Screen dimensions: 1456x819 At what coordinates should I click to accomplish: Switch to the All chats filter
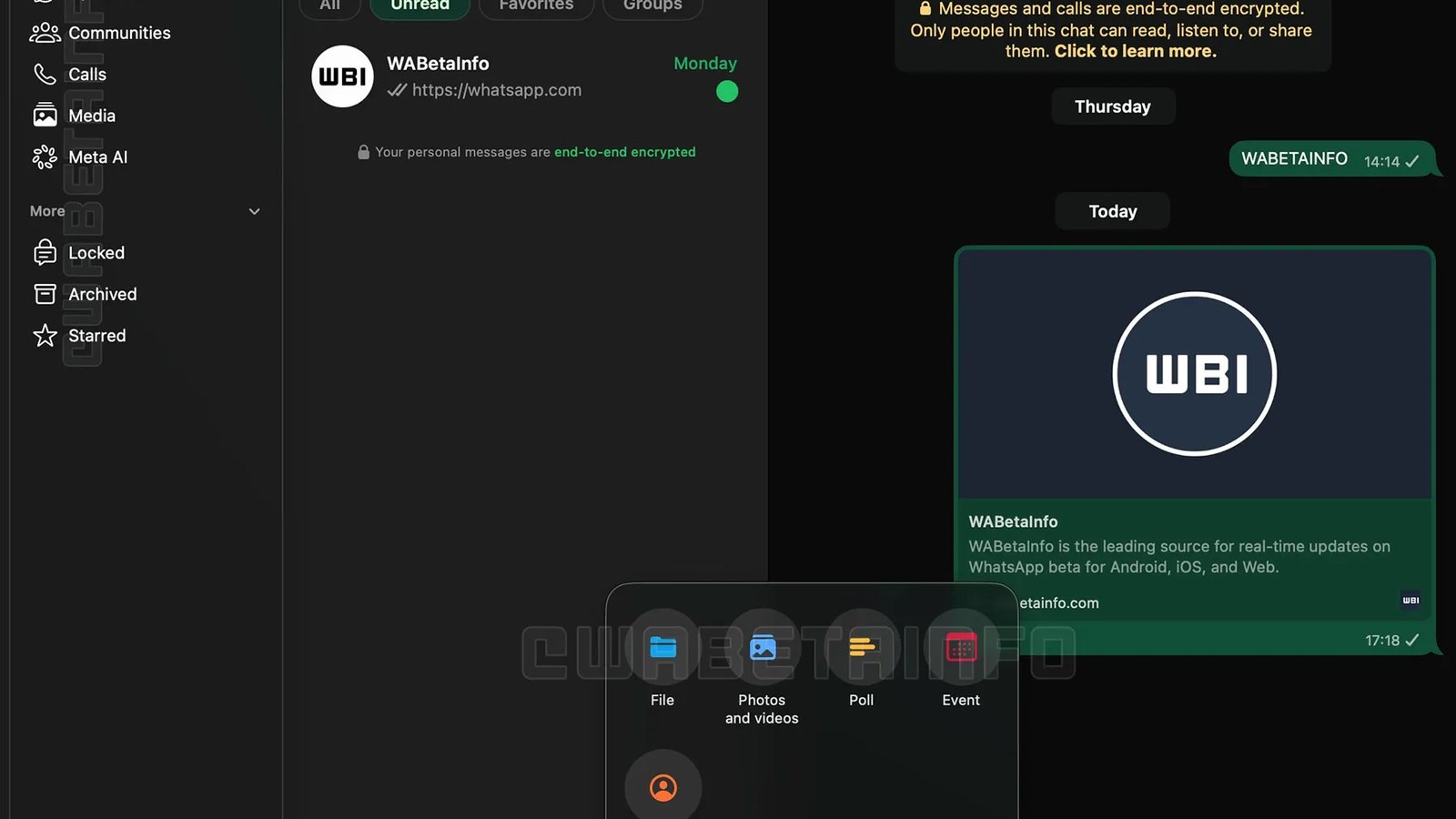(329, 5)
